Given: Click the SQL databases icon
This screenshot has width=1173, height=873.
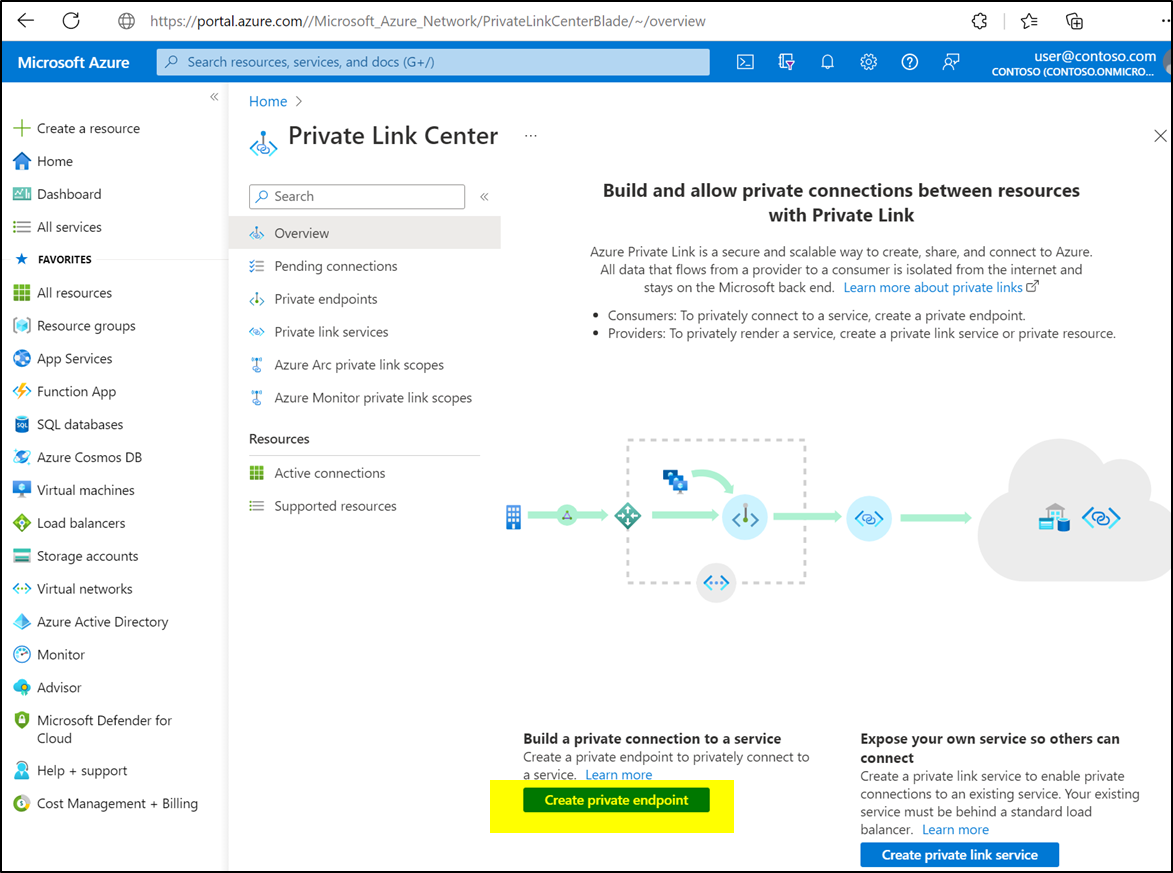Looking at the screenshot, I should coord(22,424).
